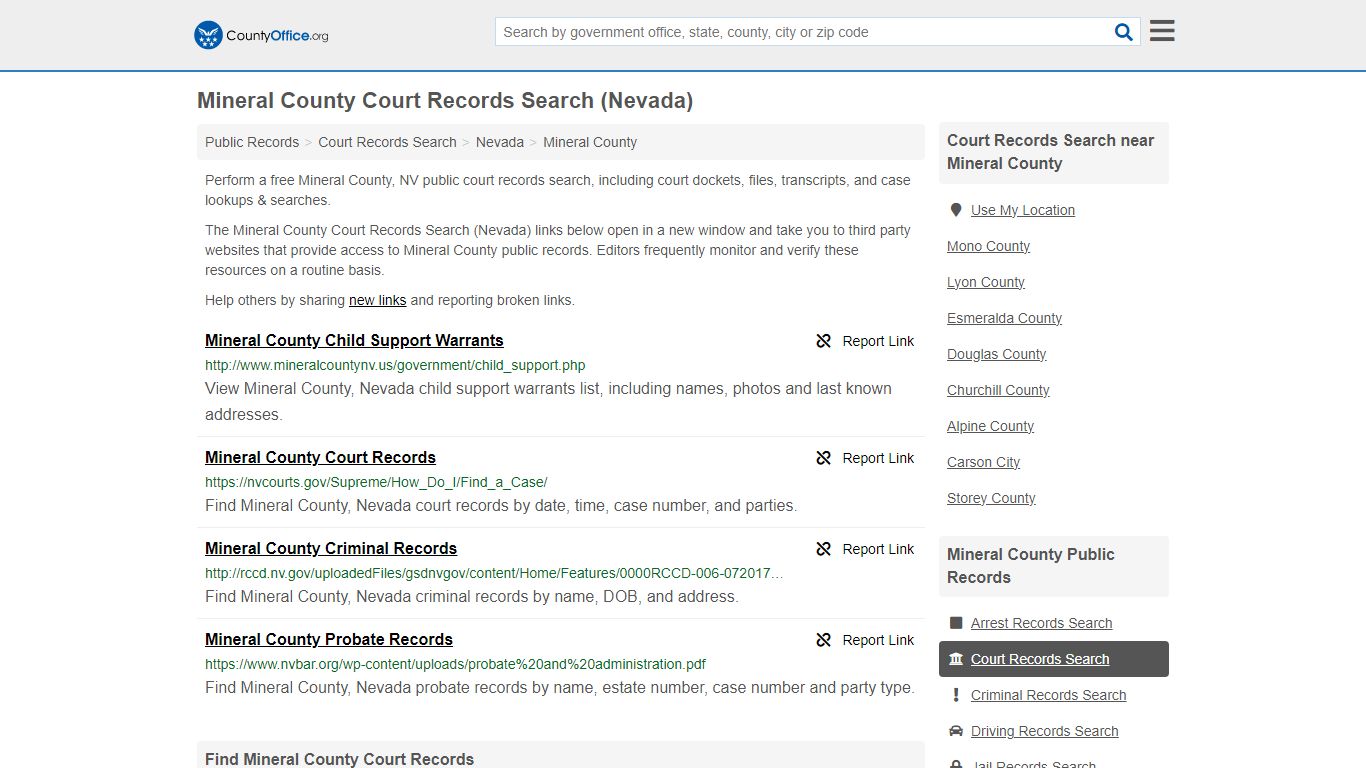Click broken-link icon for Criminal Records
This screenshot has height=768, width=1366.
(x=824, y=549)
